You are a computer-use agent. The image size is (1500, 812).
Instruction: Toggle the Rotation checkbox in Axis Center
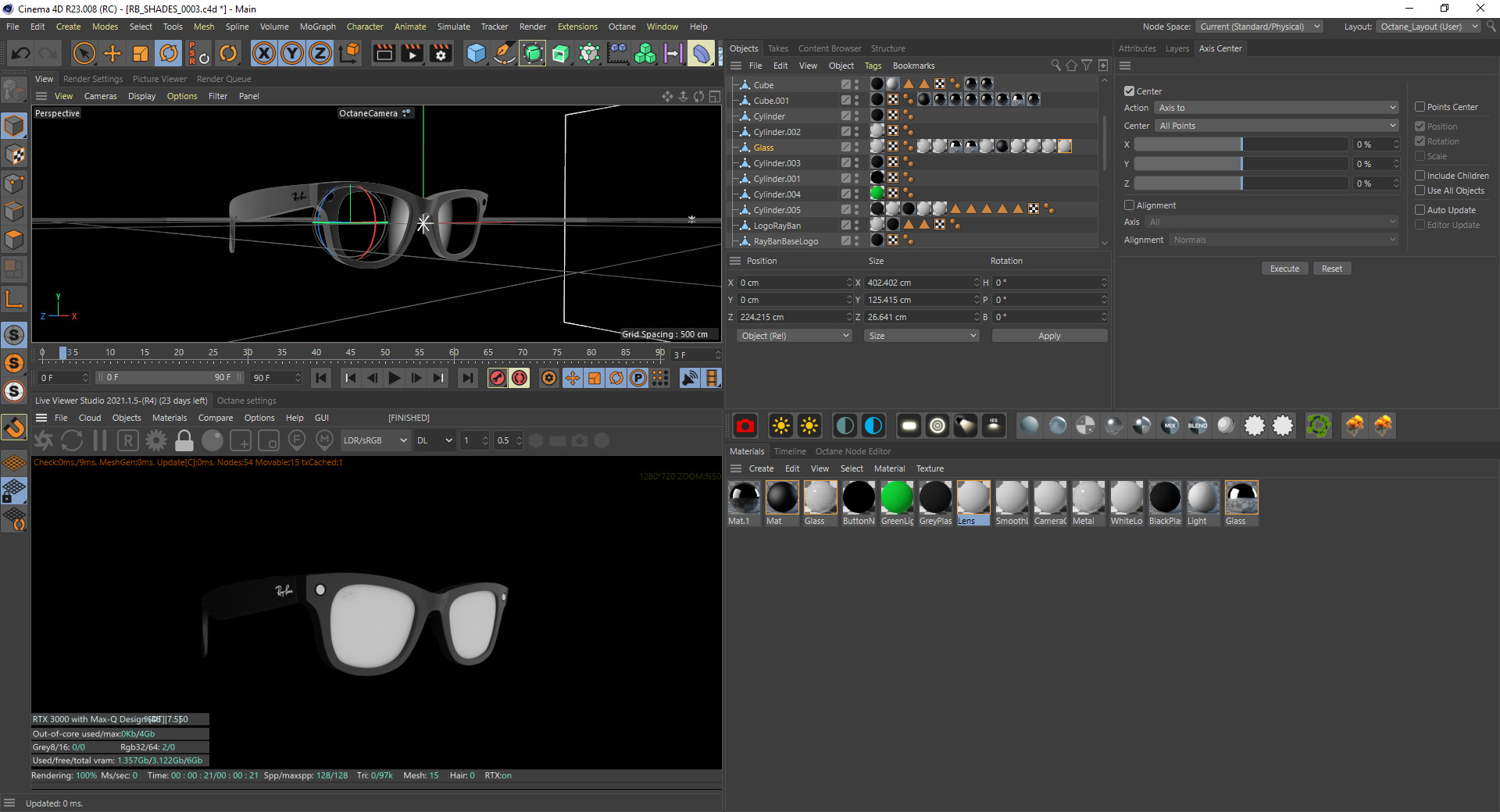click(1420, 141)
